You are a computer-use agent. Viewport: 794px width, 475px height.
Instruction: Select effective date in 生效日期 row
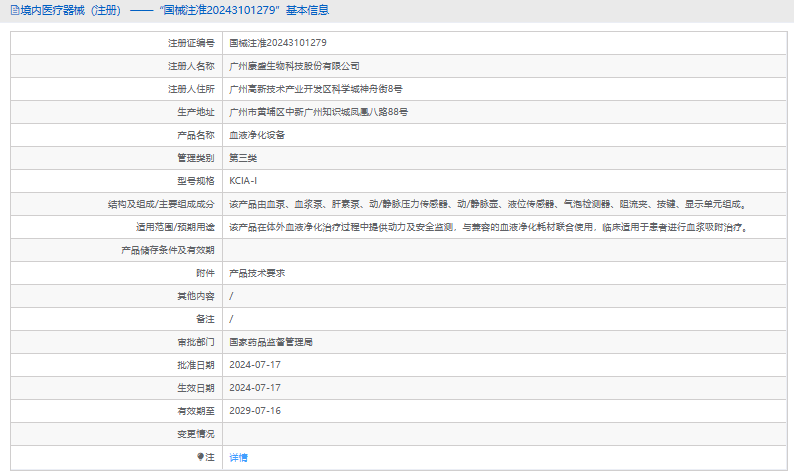(x=255, y=388)
